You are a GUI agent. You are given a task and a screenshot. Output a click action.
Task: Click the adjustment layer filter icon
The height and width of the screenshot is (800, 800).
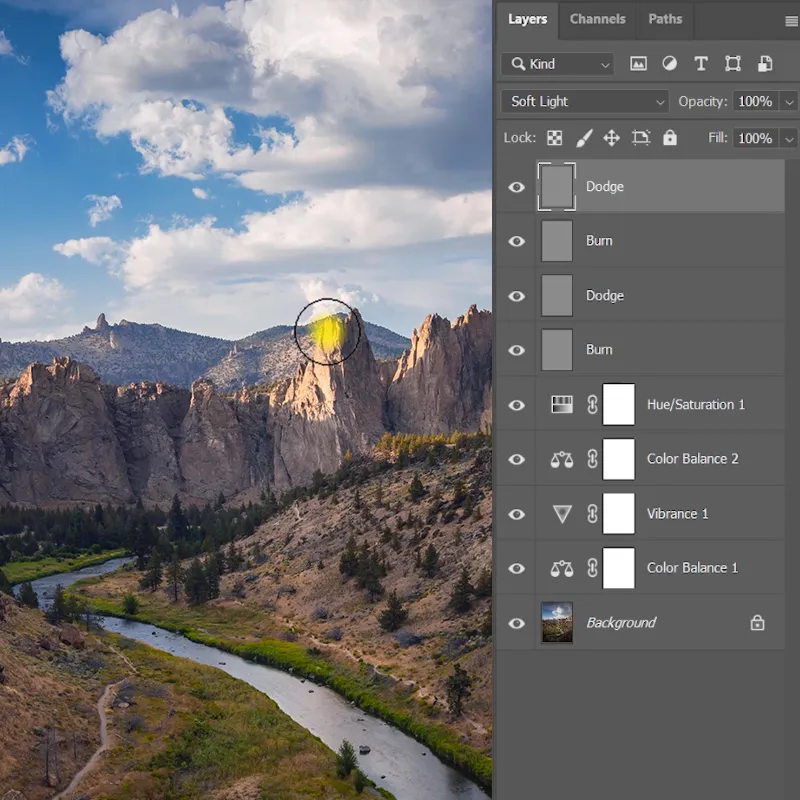669,64
